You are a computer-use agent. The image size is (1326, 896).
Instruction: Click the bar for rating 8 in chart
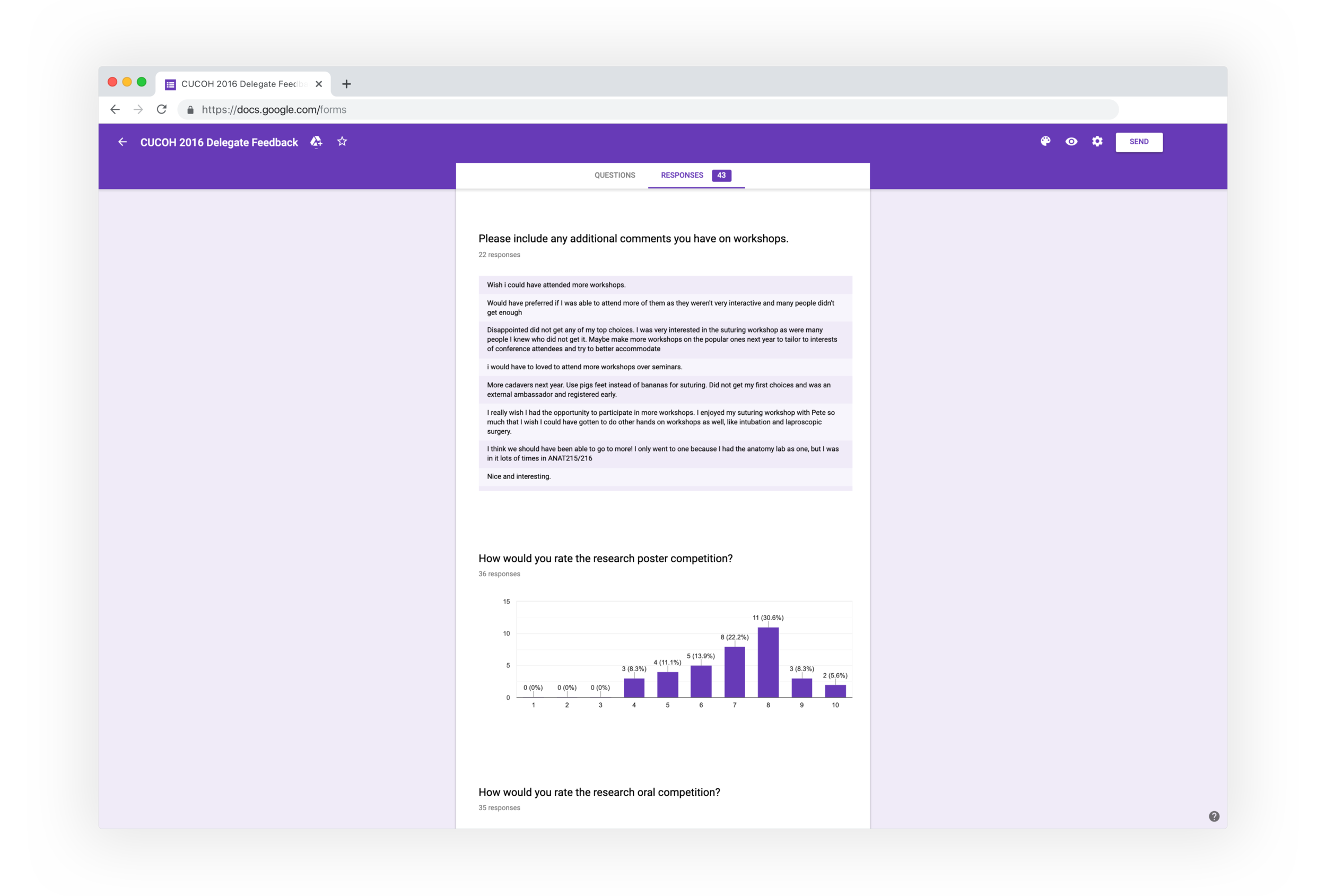768,662
